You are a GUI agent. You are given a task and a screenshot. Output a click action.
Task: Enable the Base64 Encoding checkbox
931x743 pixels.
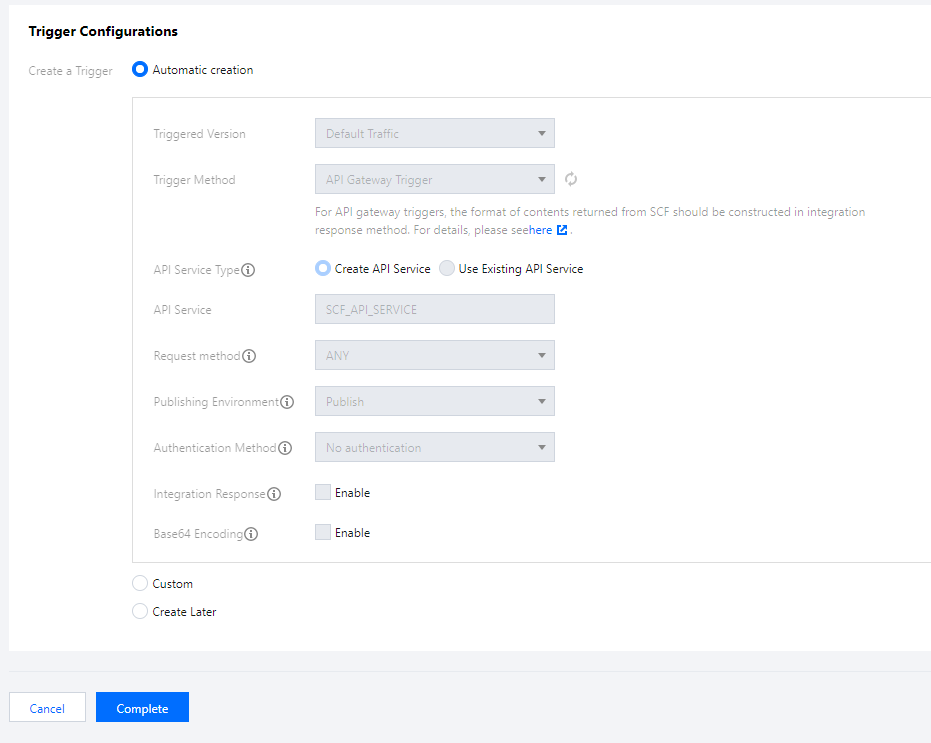click(x=323, y=533)
